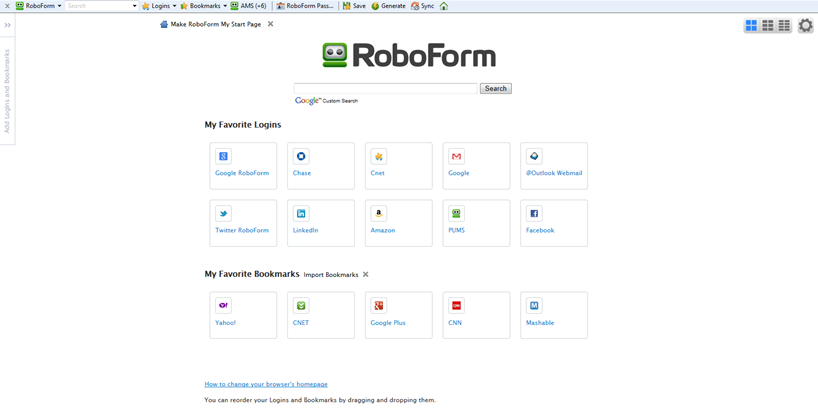818x409 pixels.
Task: Click the green home icon in toolbar
Action: coord(443,6)
